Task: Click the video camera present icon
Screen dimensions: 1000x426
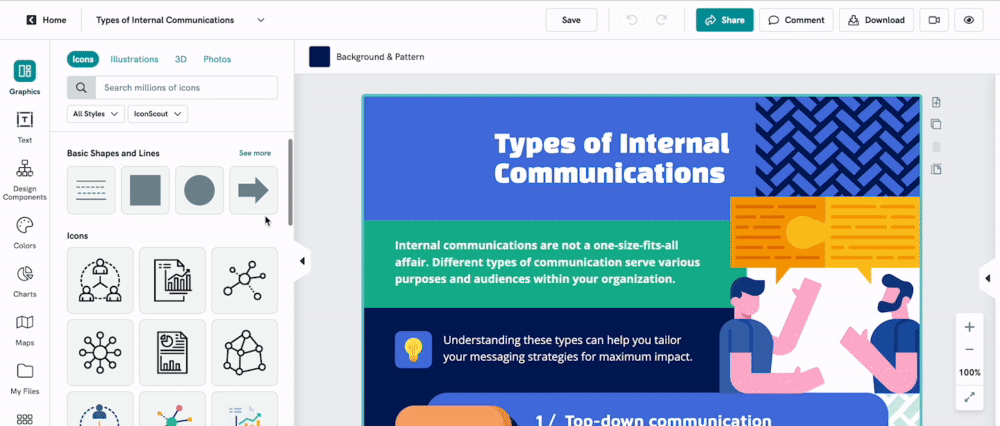Action: click(934, 20)
